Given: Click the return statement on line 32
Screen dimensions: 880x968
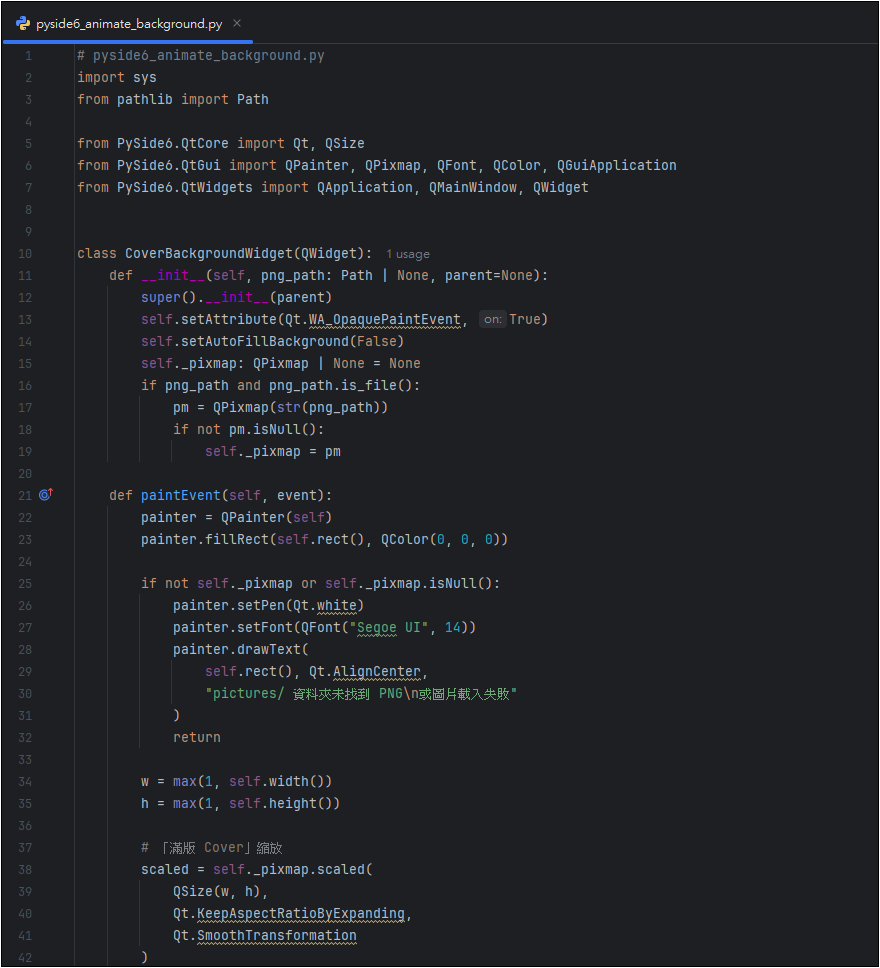Looking at the screenshot, I should pyautogui.click(x=196, y=738).
